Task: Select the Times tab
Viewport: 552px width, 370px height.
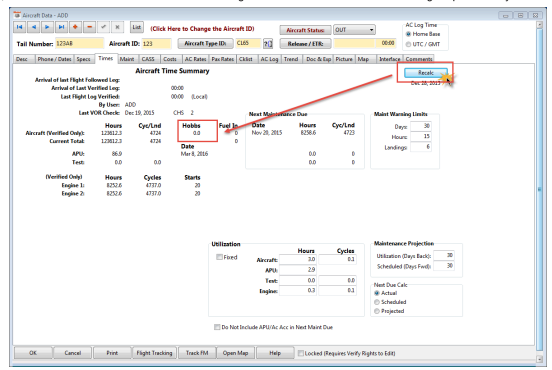Action: tap(106, 58)
